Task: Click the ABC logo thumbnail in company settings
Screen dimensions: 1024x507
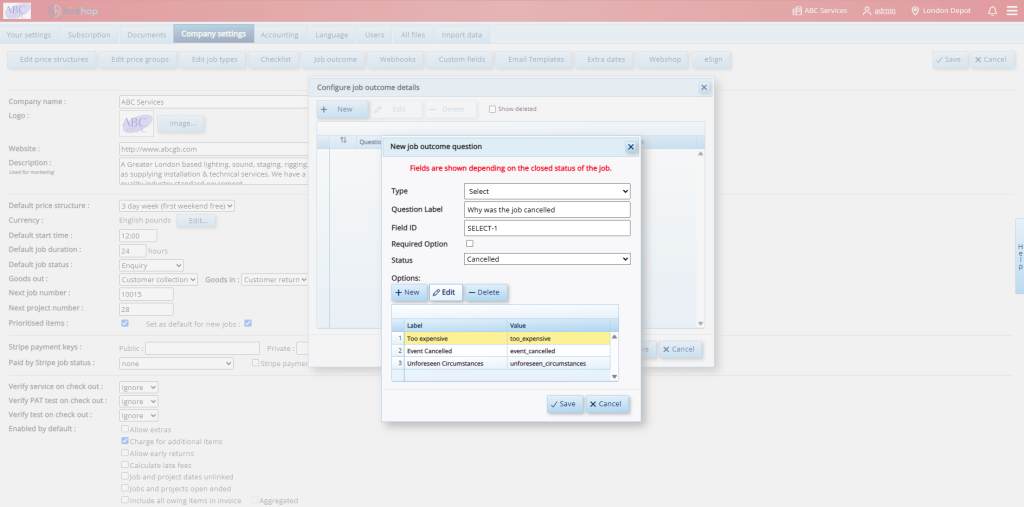Action: click(136, 123)
